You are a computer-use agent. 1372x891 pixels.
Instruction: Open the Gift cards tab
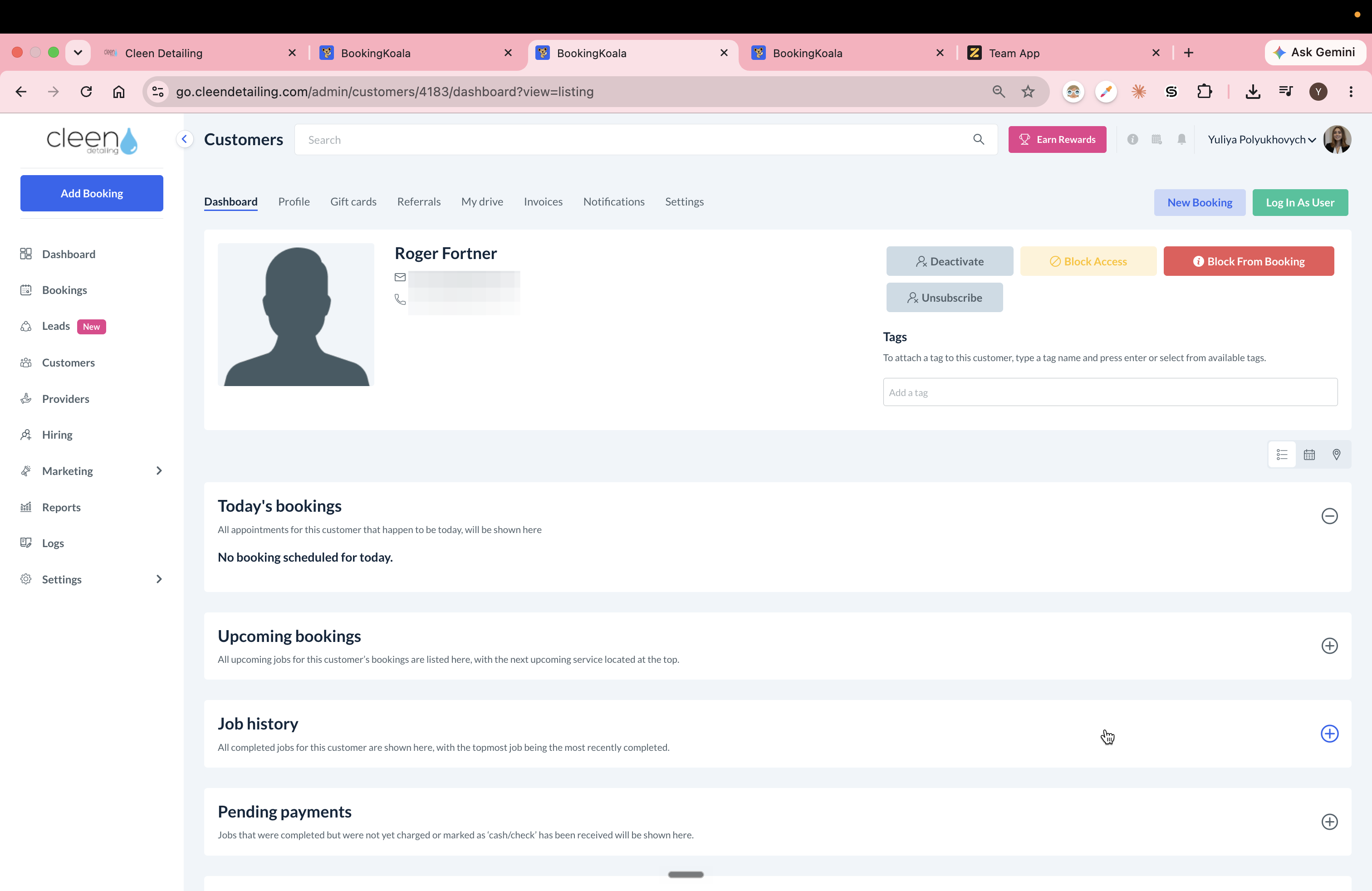click(353, 202)
